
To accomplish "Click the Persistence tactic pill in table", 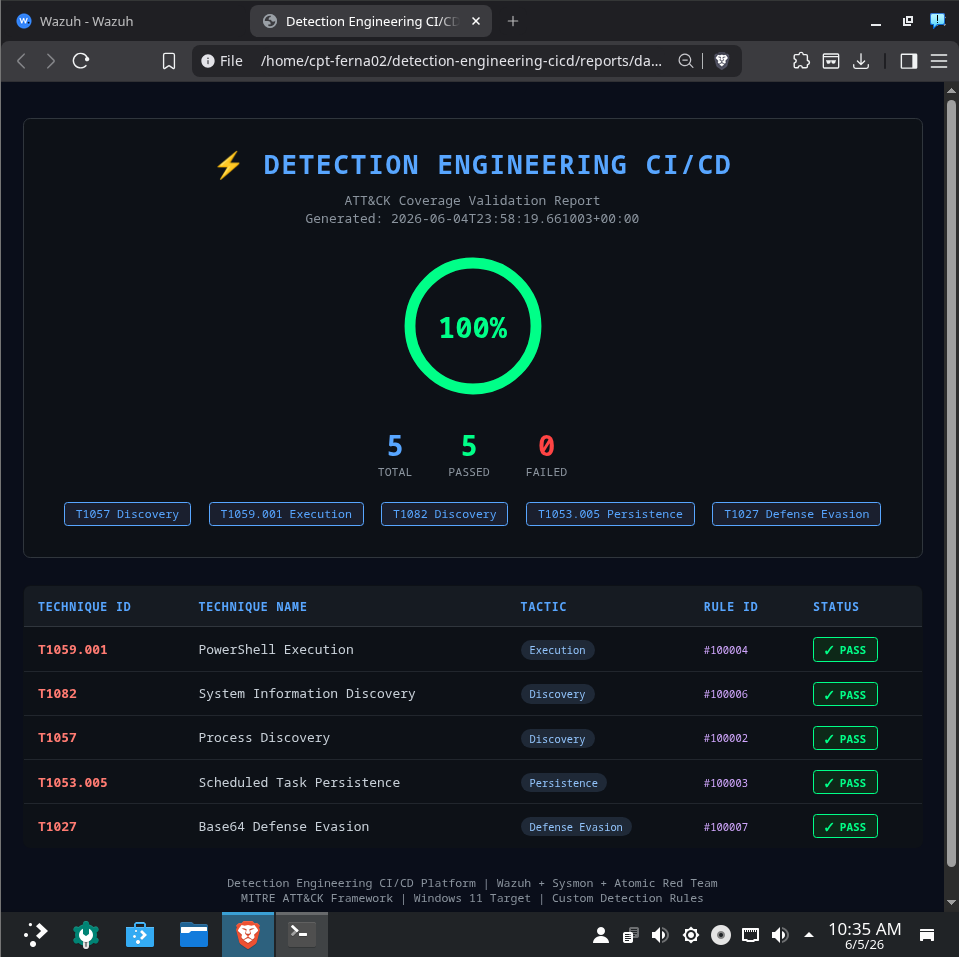I will 563,783.
